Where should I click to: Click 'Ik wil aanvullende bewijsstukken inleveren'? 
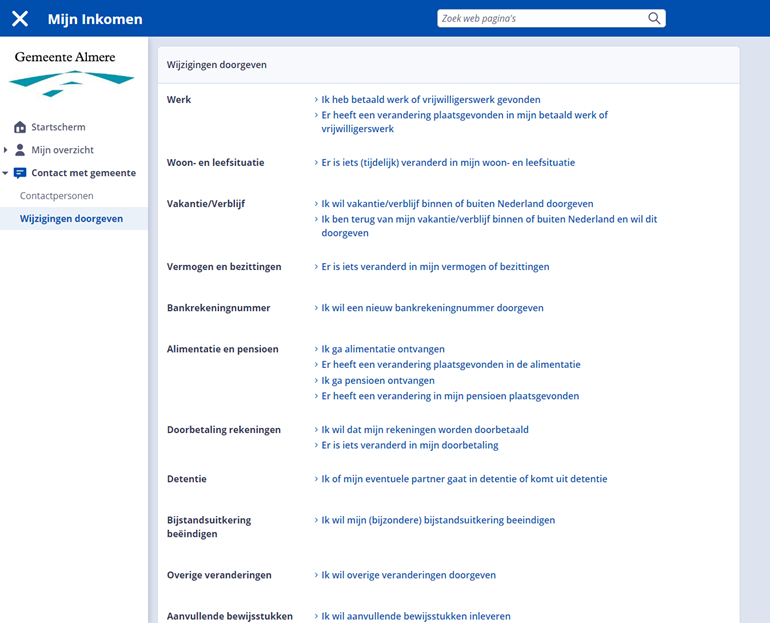click(x=415, y=616)
